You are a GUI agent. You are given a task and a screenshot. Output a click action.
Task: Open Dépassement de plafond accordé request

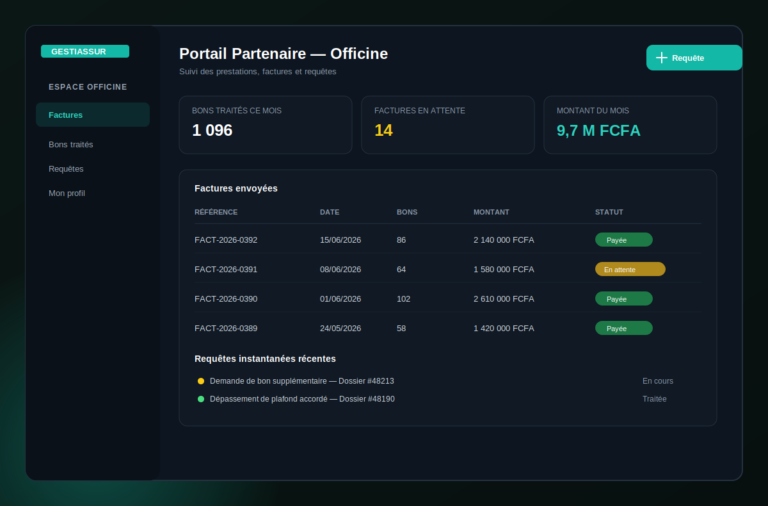point(302,399)
